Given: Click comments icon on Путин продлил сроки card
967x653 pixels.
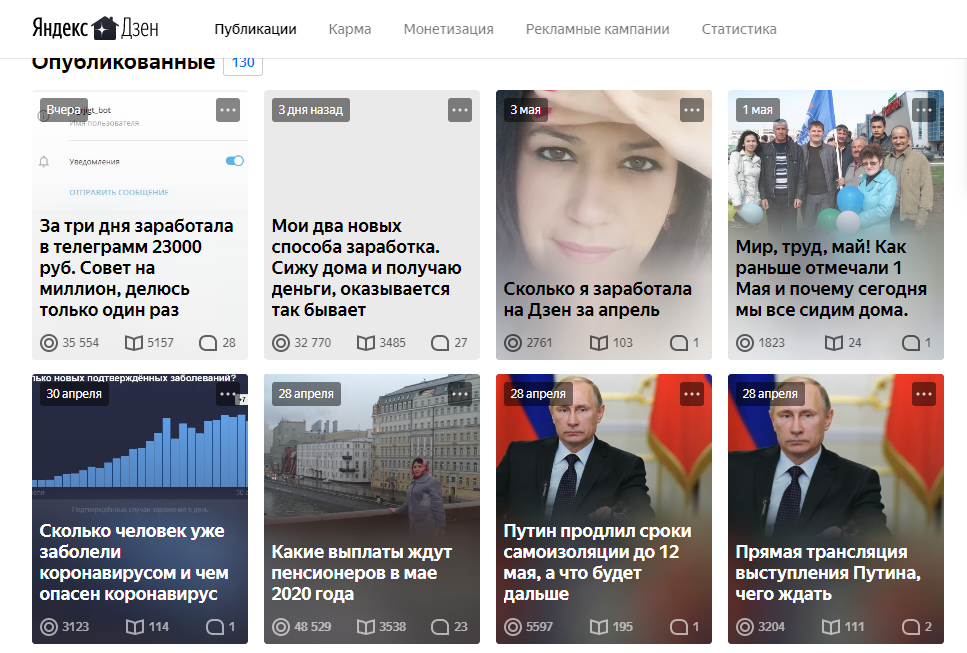Looking at the screenshot, I should pos(679,627).
